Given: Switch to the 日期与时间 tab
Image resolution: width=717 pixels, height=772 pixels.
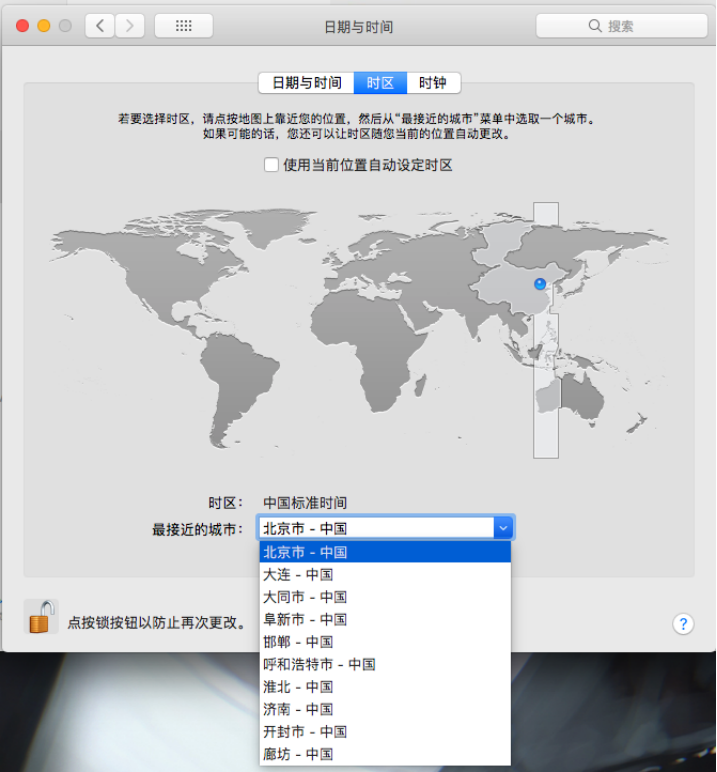Looking at the screenshot, I should coord(306,83).
